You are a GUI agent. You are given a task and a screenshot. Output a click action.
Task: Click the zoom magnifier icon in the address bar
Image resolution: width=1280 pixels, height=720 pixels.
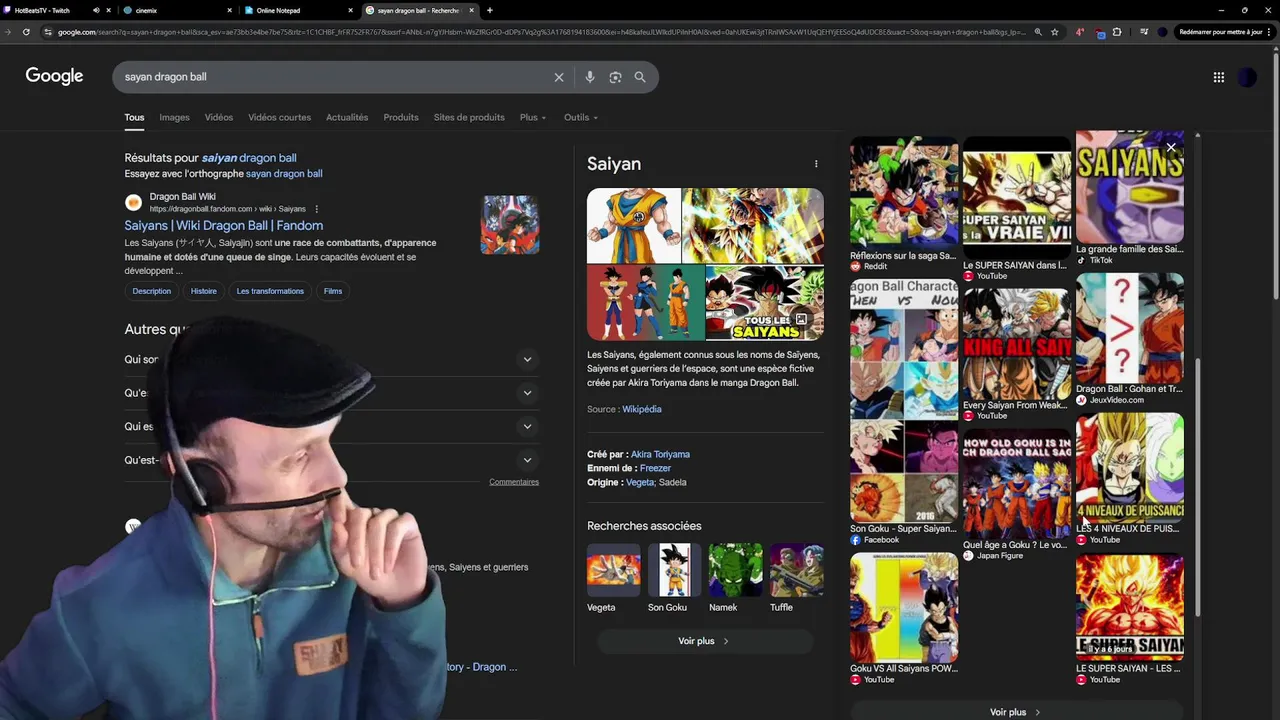click(x=1038, y=32)
